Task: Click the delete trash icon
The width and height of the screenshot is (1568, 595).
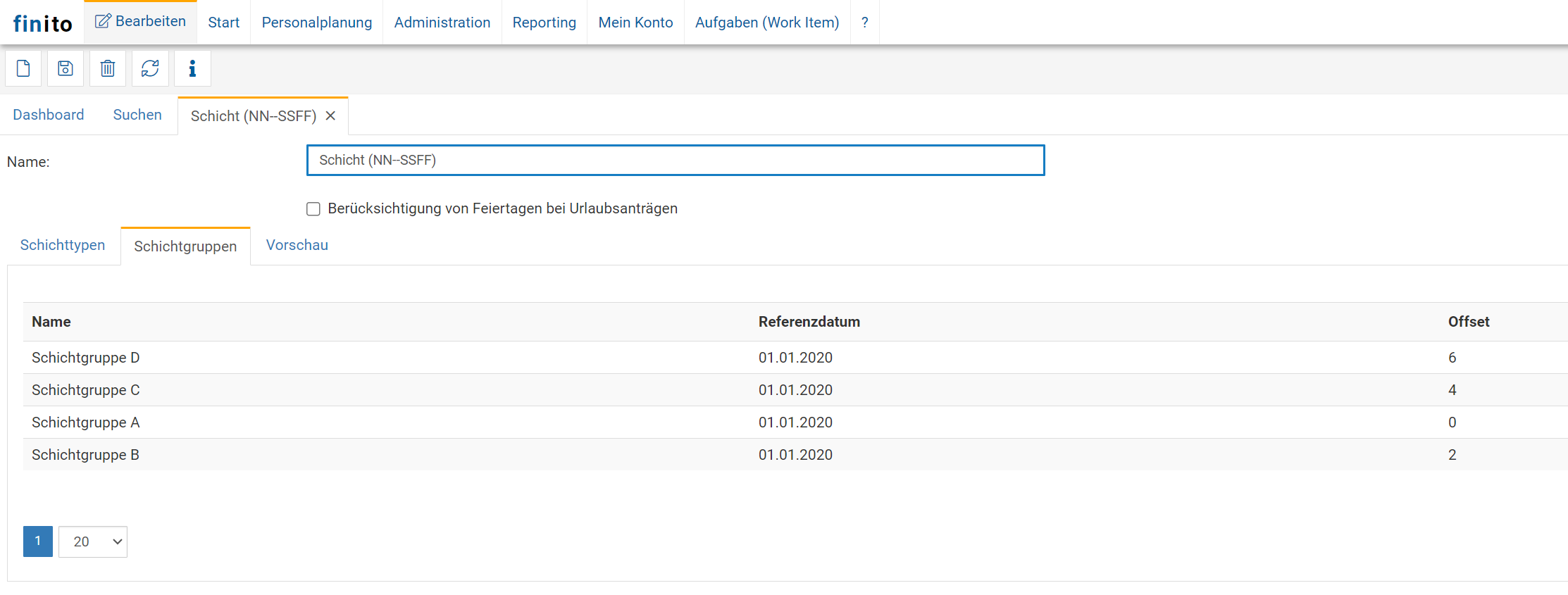Action: click(108, 68)
